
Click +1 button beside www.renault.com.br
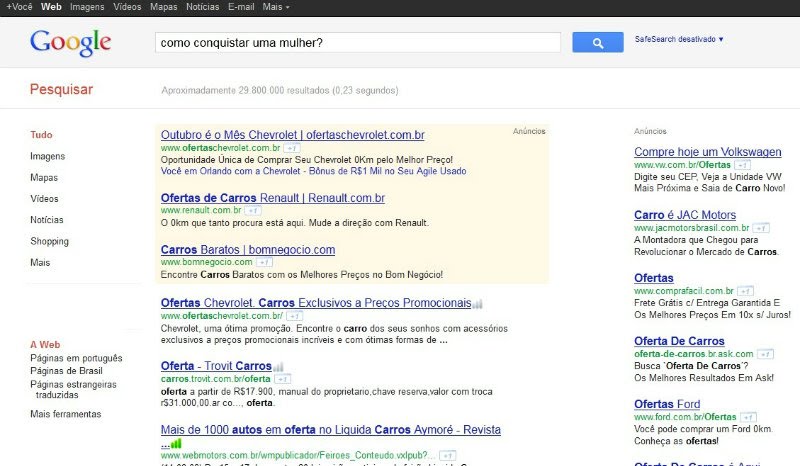coord(253,210)
